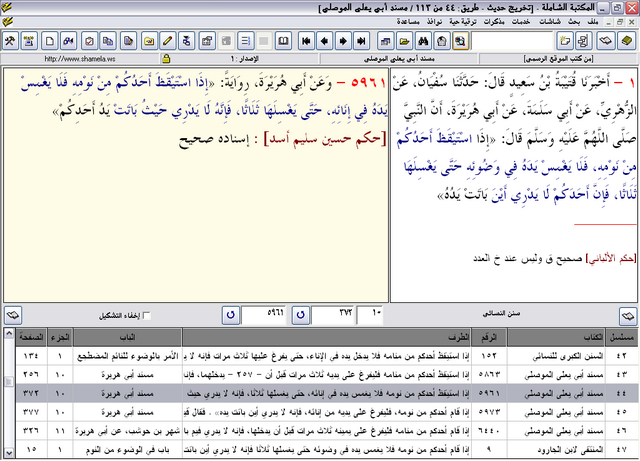Click refresh arrow beside the 5961 field

[231, 315]
